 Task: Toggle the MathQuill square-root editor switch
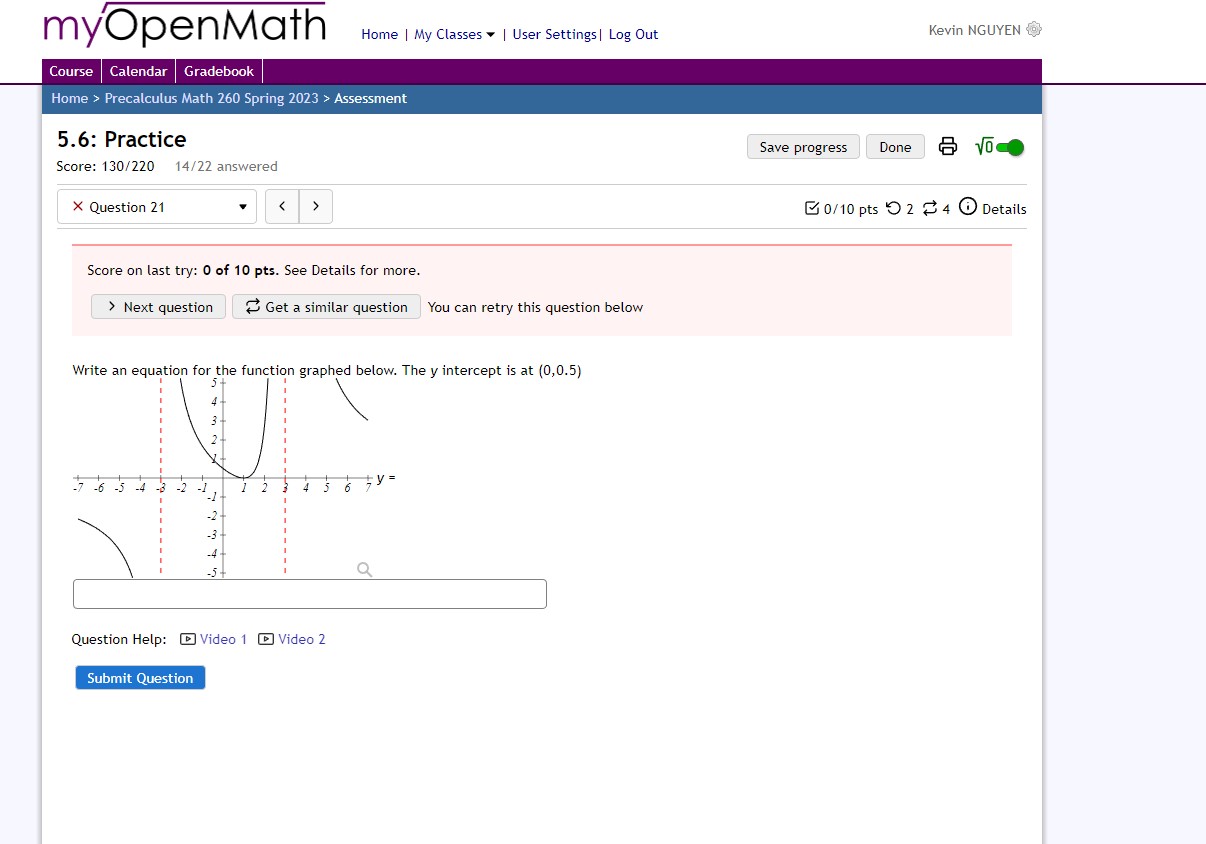tap(1000, 147)
